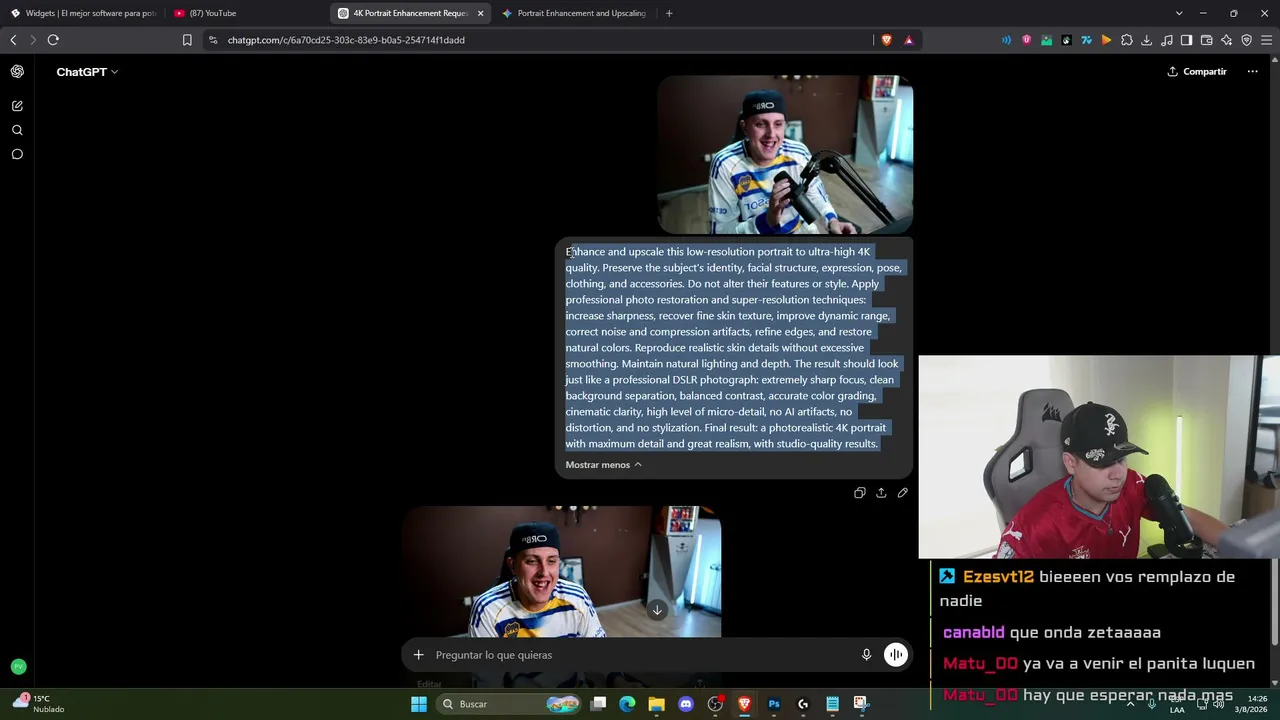Screen dimensions: 1280x720
Task: Focus the chatgpt.com address bar URL
Action: tap(346, 40)
